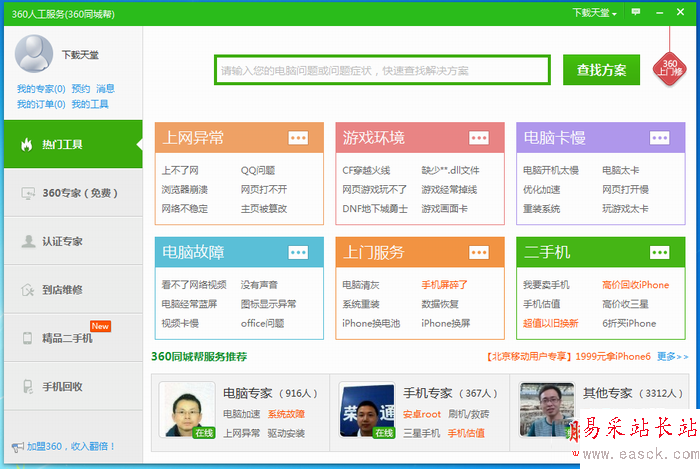The image size is (700, 469).
Task: Click the wrench icon beside 到店维修
Action: [27, 290]
